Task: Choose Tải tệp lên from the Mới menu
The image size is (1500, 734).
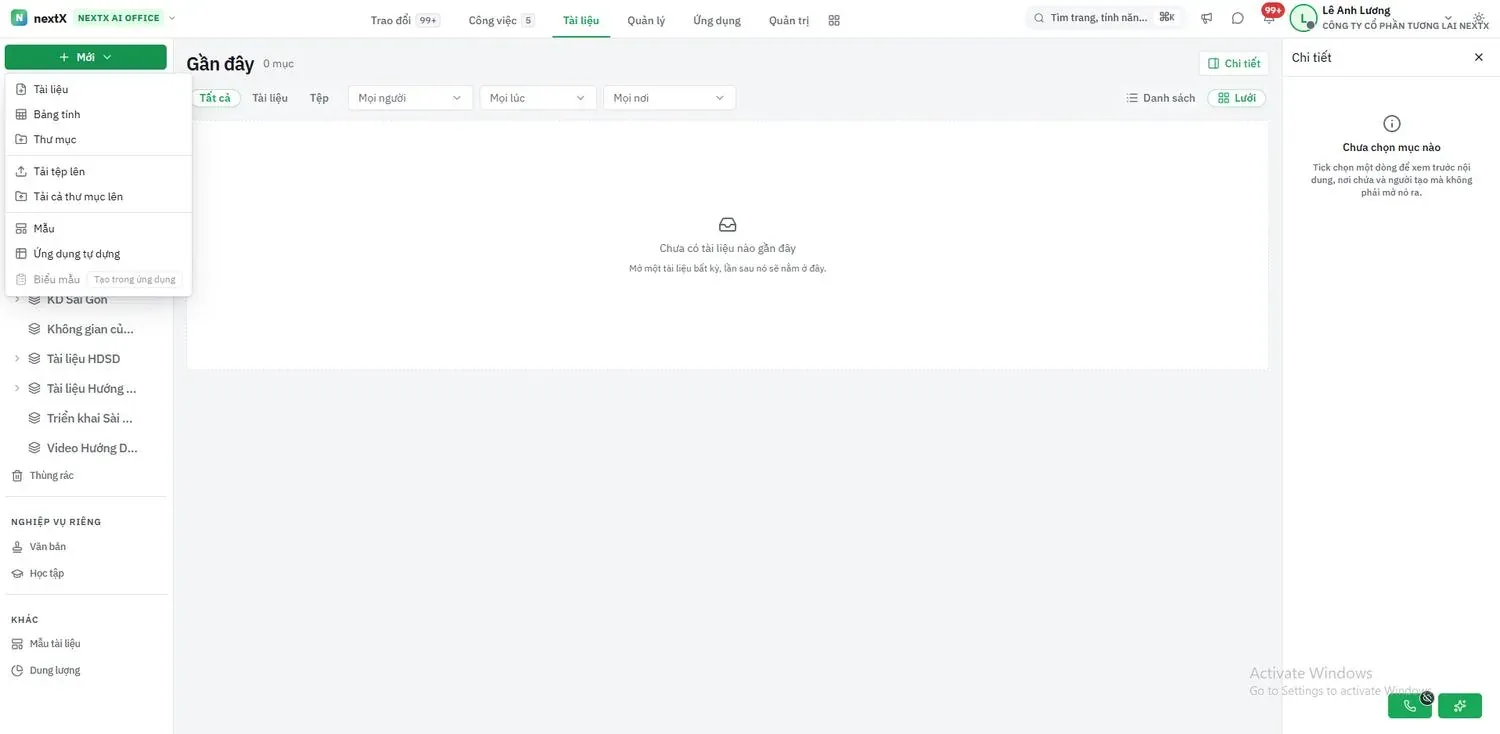Action: pyautogui.click(x=98, y=172)
